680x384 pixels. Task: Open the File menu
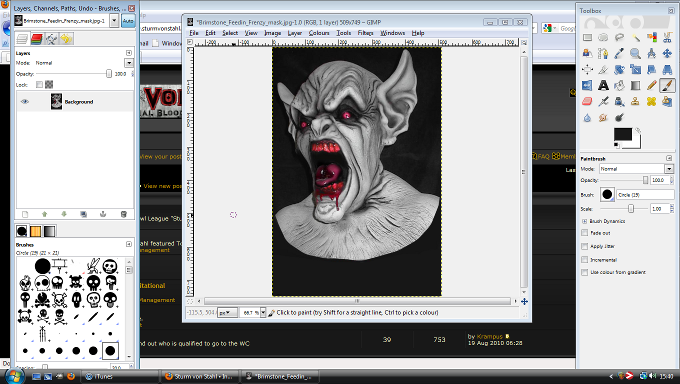tap(194, 33)
